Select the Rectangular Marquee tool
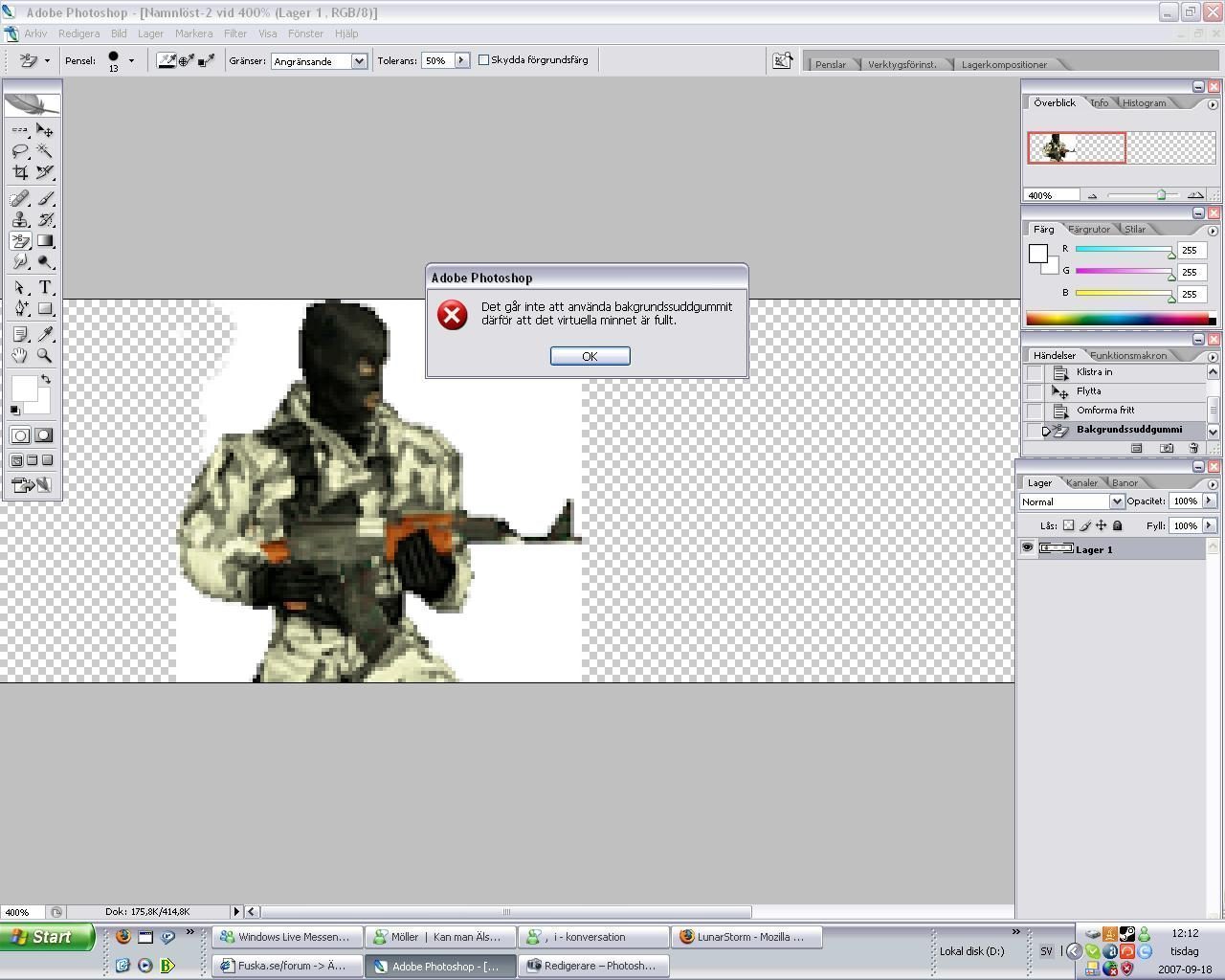The image size is (1225, 980). (20, 130)
